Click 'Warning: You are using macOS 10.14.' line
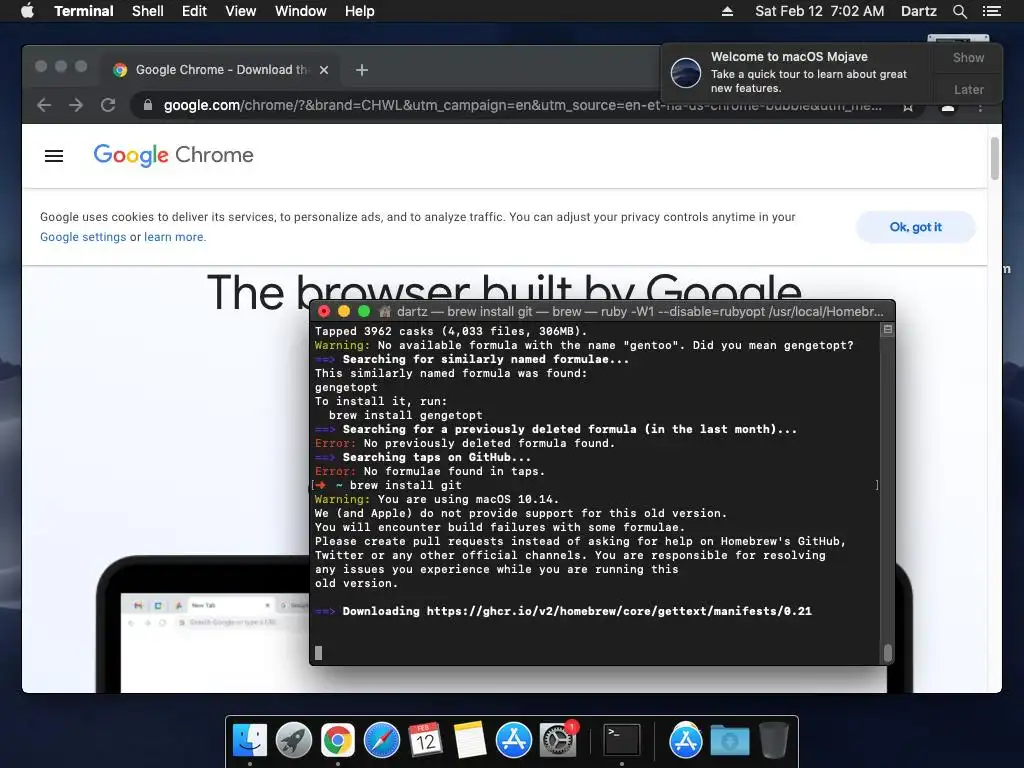Screen dimensions: 1024x768 tap(436, 500)
